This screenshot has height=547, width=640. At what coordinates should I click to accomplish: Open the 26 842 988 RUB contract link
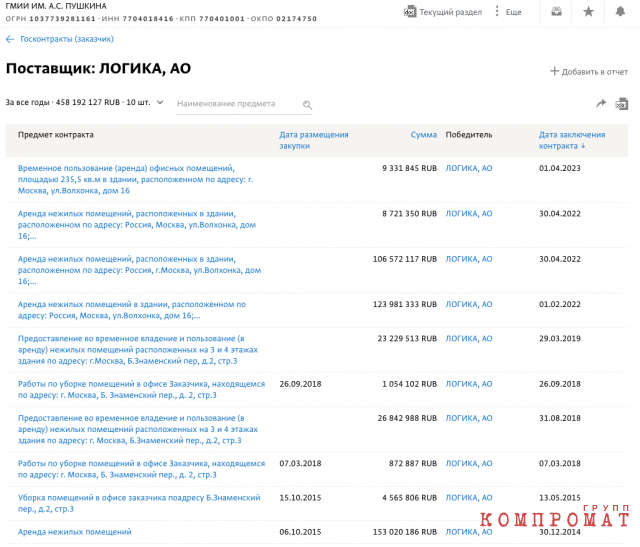138,429
